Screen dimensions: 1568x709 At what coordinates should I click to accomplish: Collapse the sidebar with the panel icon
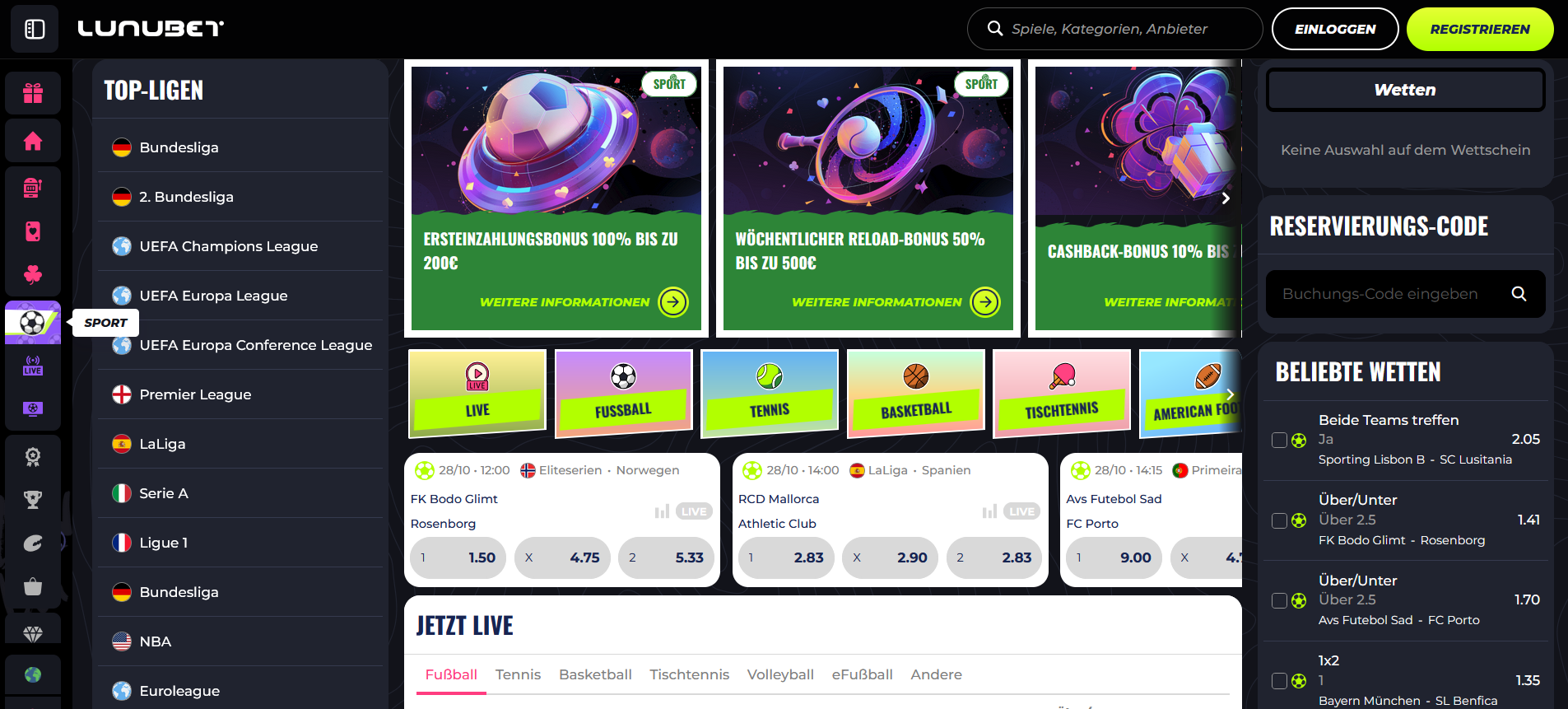pos(35,29)
